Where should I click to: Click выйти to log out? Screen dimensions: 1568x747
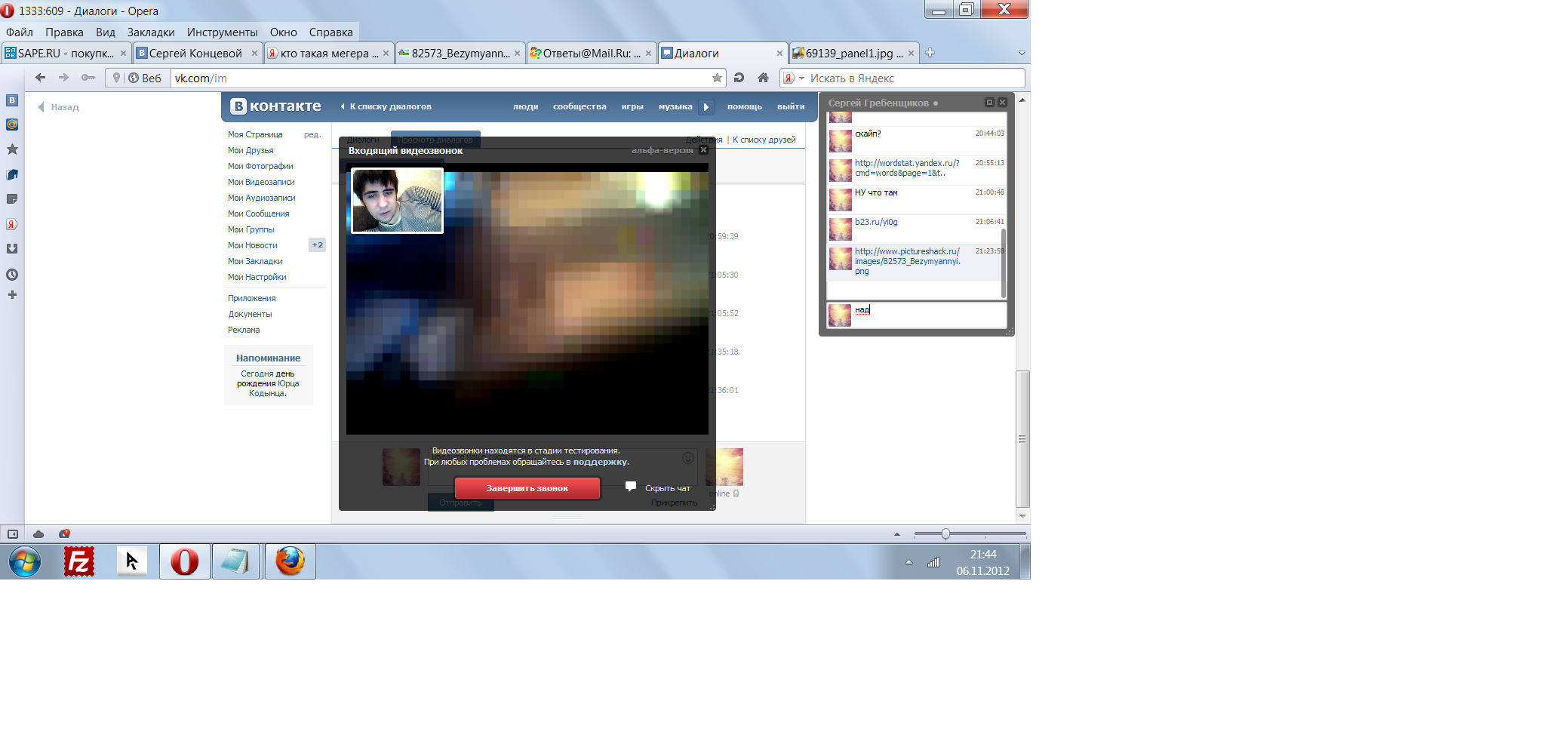pos(791,106)
